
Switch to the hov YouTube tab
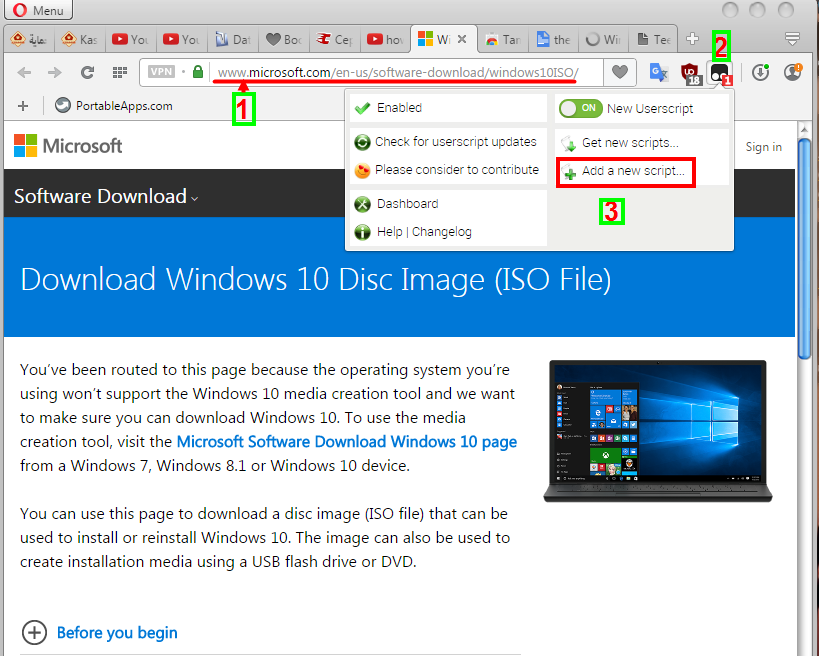pos(385,39)
